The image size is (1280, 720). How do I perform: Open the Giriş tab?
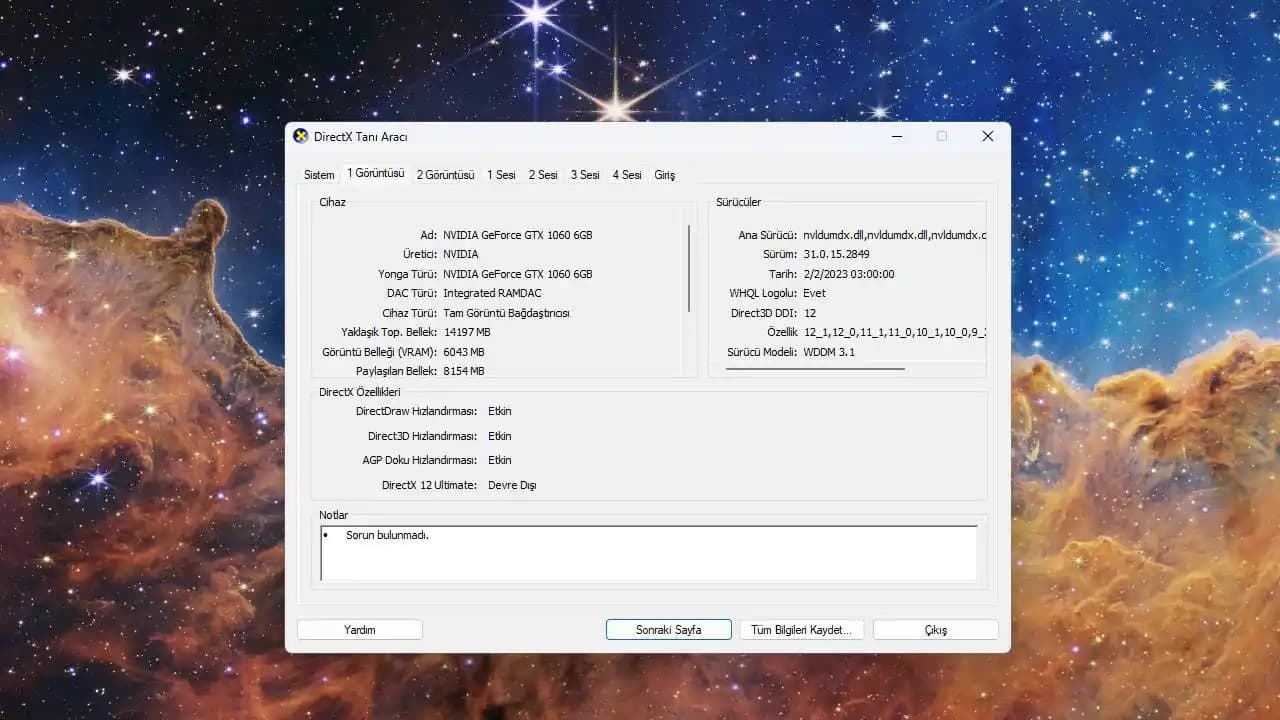(665, 175)
